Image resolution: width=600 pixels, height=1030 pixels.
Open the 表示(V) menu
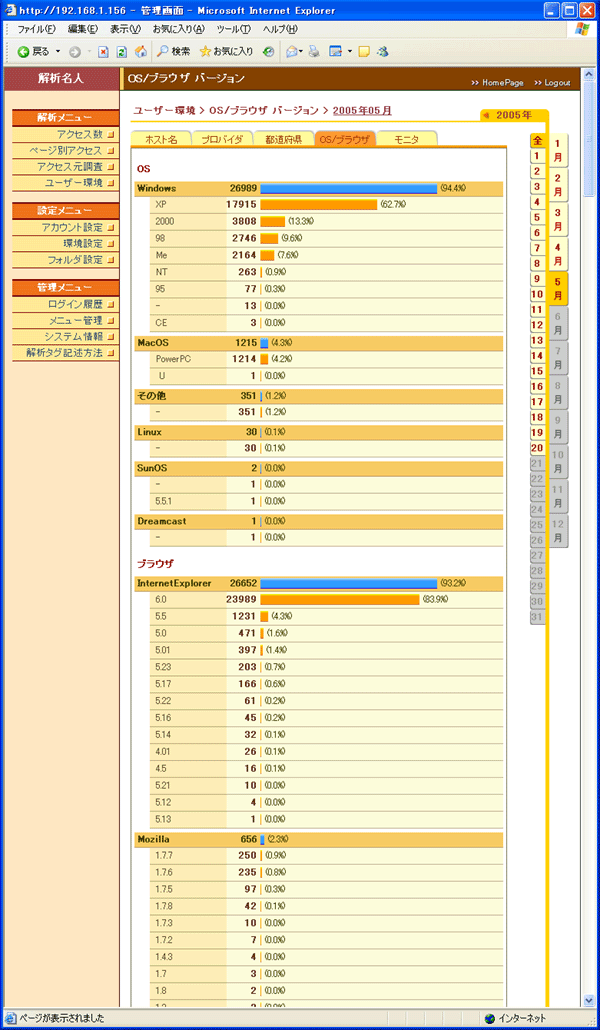pyautogui.click(x=126, y=30)
